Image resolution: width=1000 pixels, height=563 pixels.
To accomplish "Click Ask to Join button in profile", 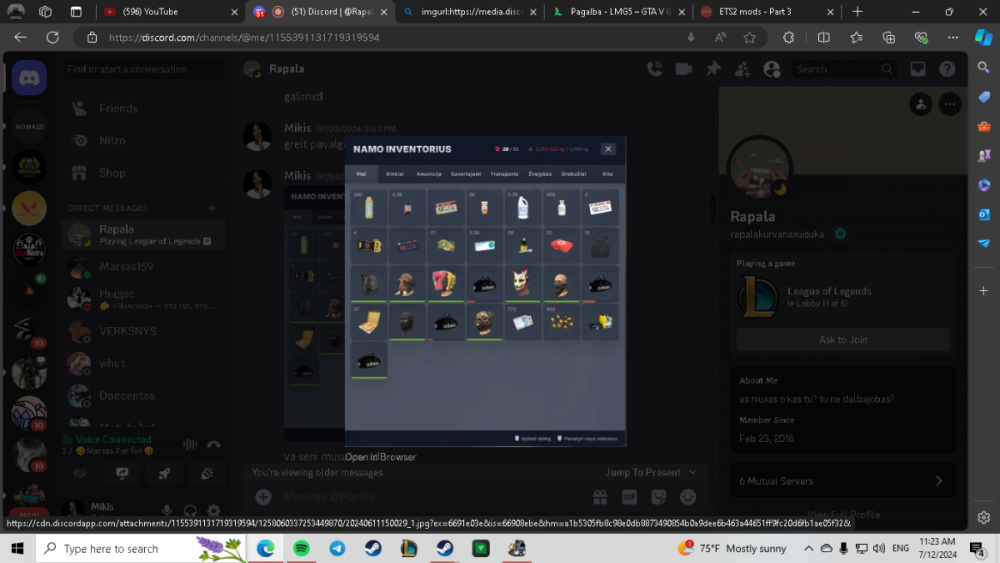I will [843, 340].
